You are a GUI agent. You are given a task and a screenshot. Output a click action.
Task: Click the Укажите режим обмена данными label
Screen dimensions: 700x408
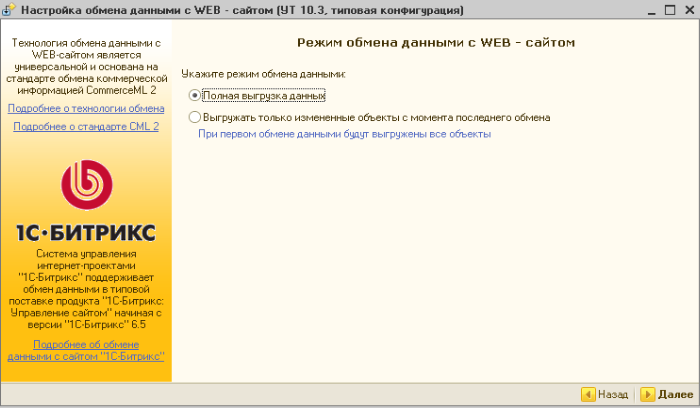(x=264, y=74)
